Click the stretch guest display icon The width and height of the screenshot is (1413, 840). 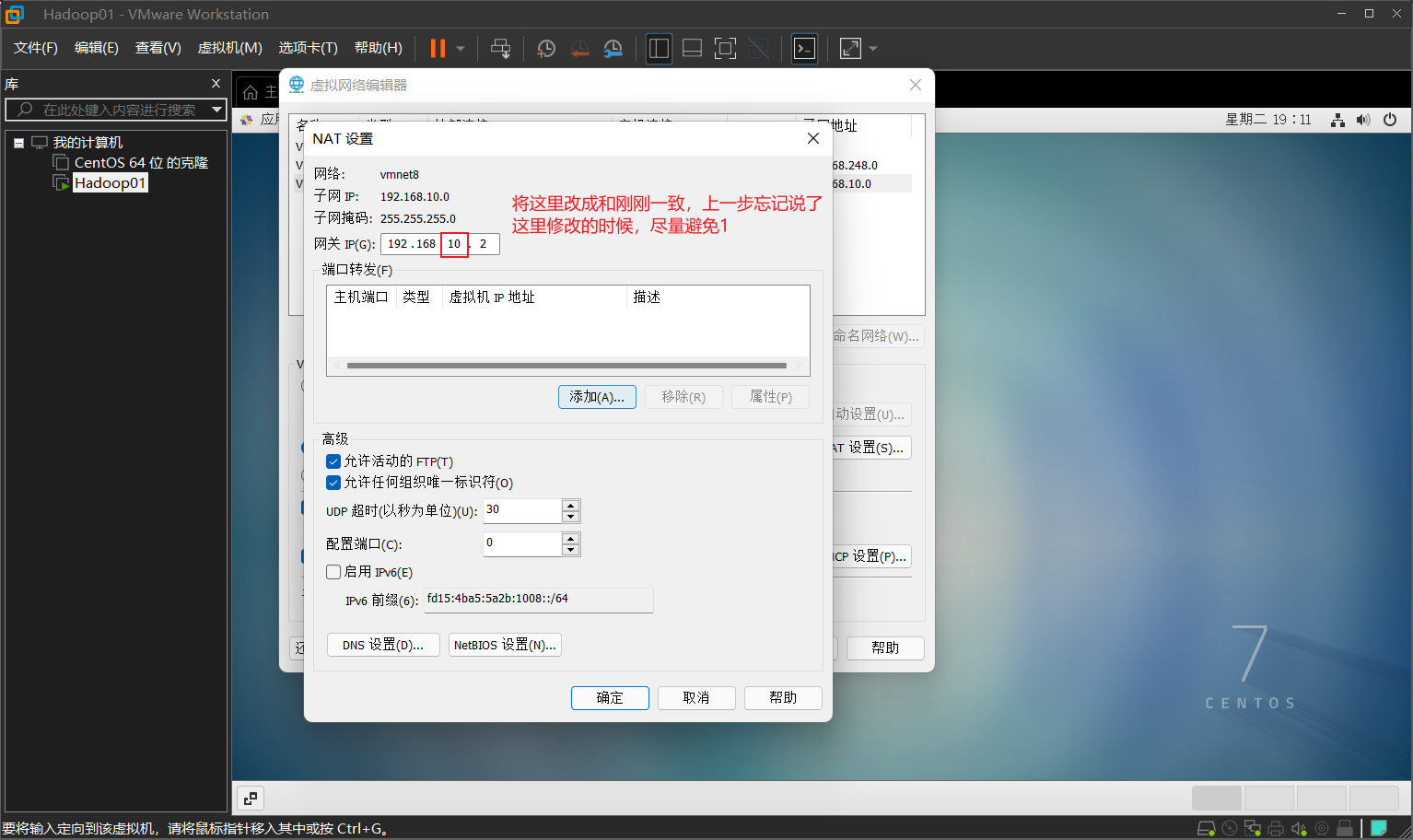tap(851, 49)
